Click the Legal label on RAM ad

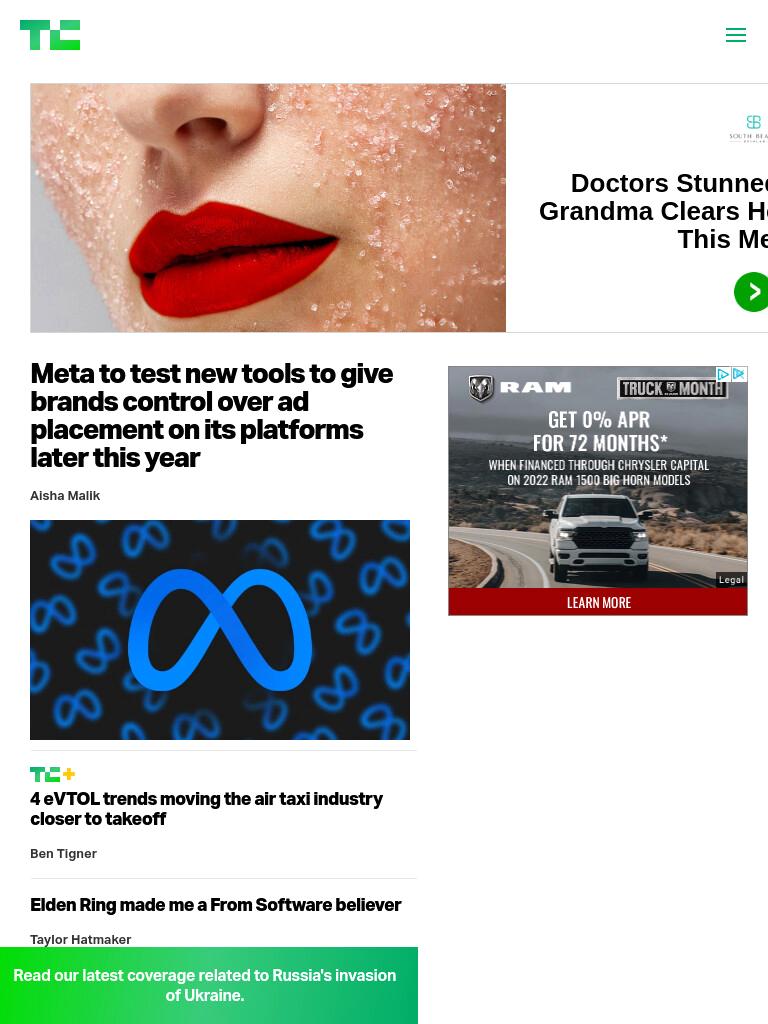pos(731,580)
